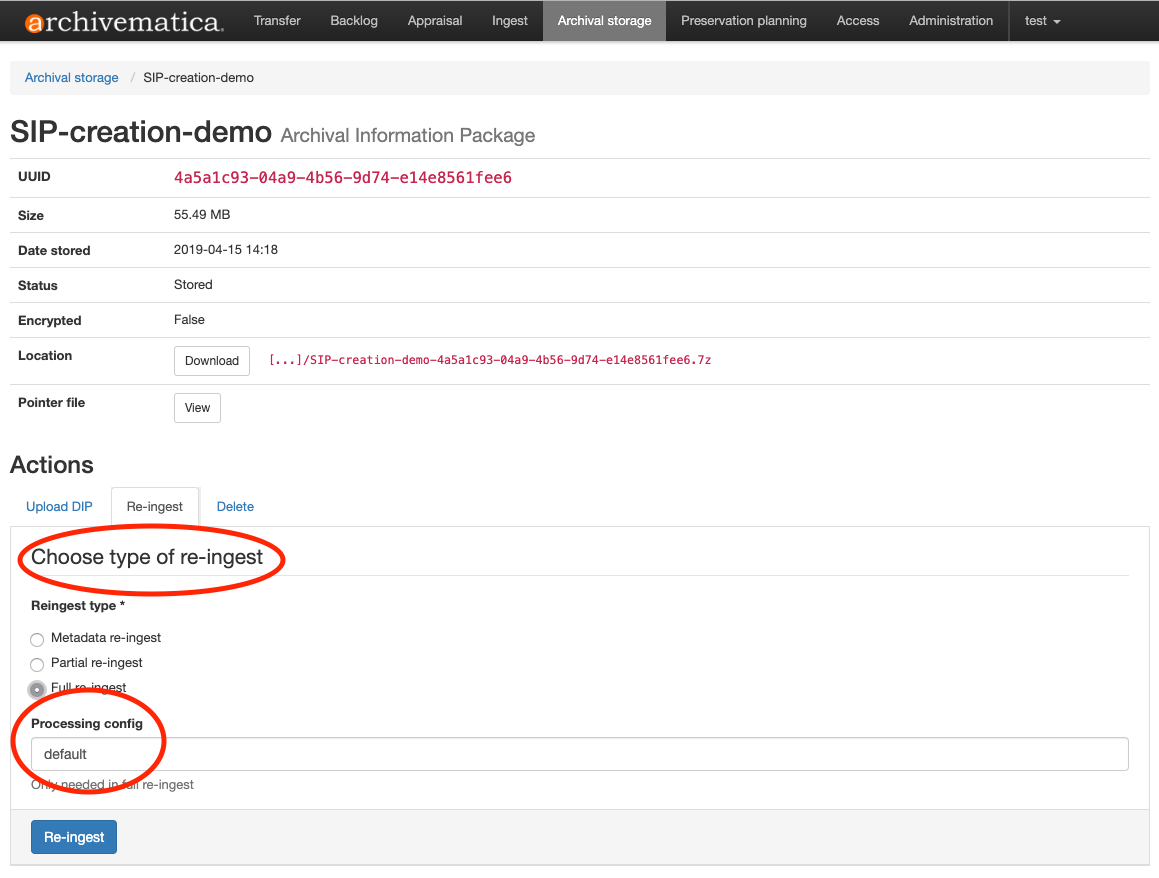Open the Administration page
This screenshot has height=878, width=1159.
click(951, 21)
